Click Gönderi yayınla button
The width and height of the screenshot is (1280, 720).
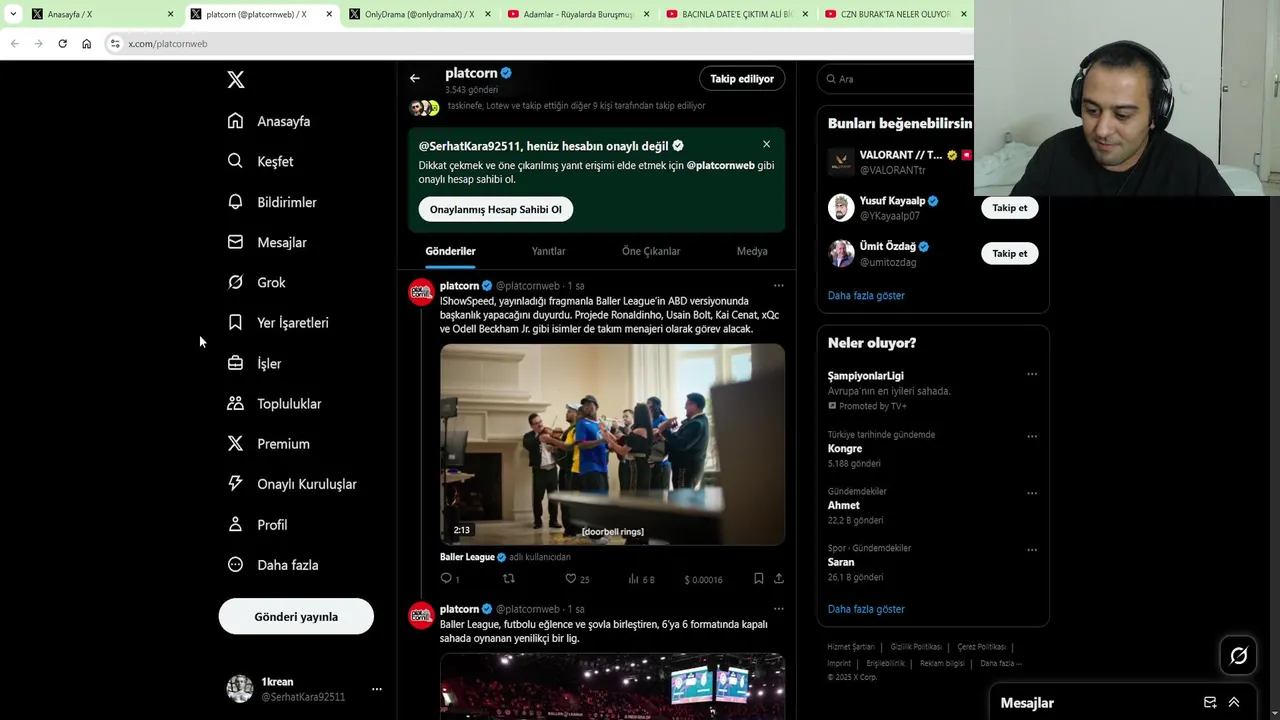(296, 616)
